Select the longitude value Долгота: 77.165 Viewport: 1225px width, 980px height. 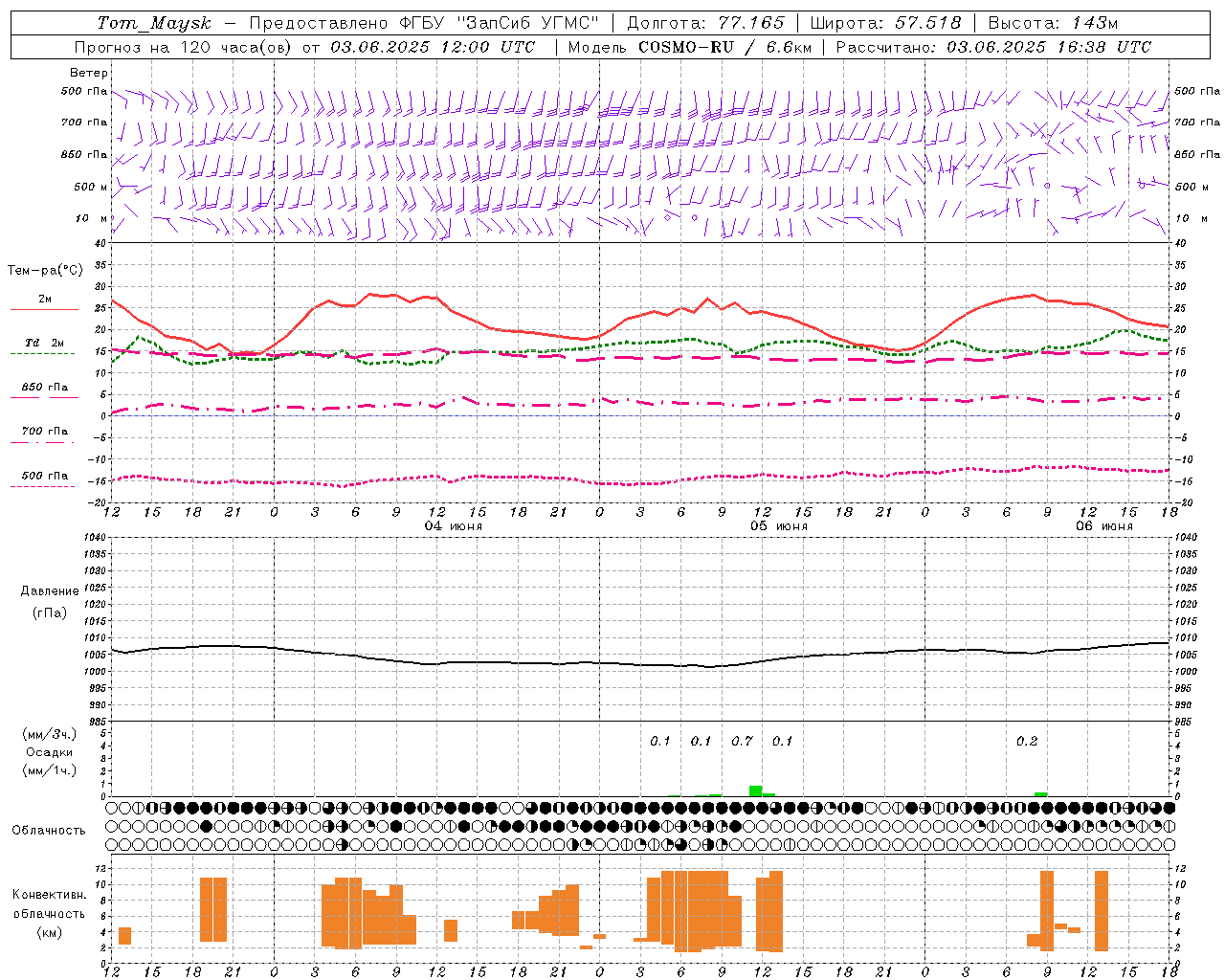705,23
